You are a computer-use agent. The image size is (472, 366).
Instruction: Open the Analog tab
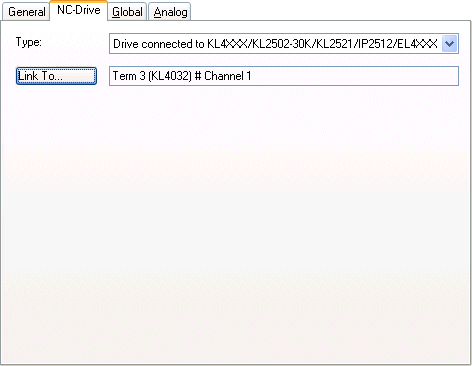[170, 12]
